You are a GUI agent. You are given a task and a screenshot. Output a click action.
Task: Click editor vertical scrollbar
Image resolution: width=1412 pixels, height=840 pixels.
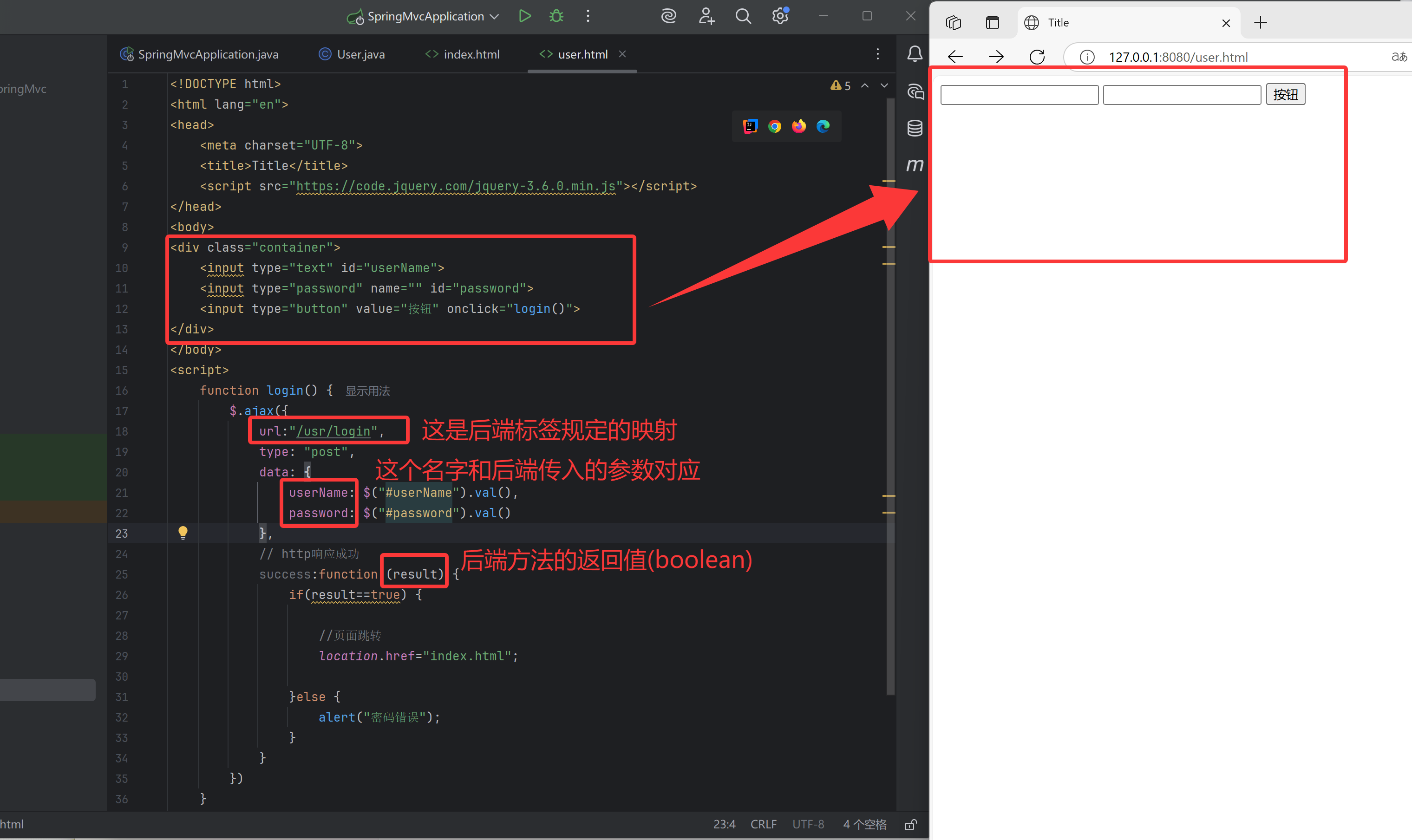point(890,396)
